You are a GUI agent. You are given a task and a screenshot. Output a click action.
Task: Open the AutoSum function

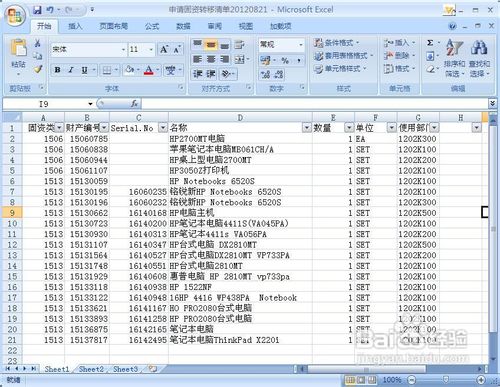[x=430, y=43]
